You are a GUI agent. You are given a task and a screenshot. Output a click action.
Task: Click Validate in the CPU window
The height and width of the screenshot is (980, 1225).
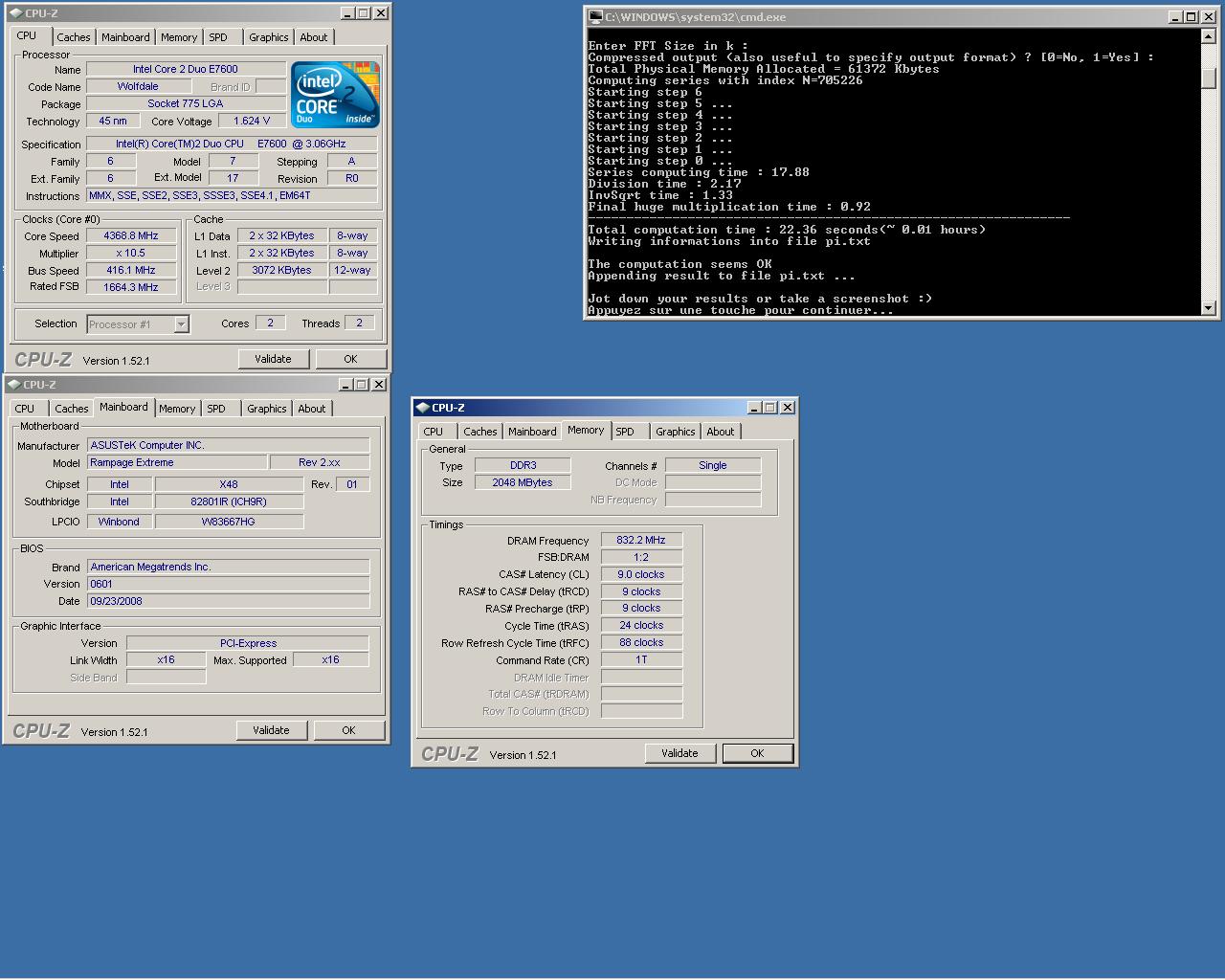273,359
